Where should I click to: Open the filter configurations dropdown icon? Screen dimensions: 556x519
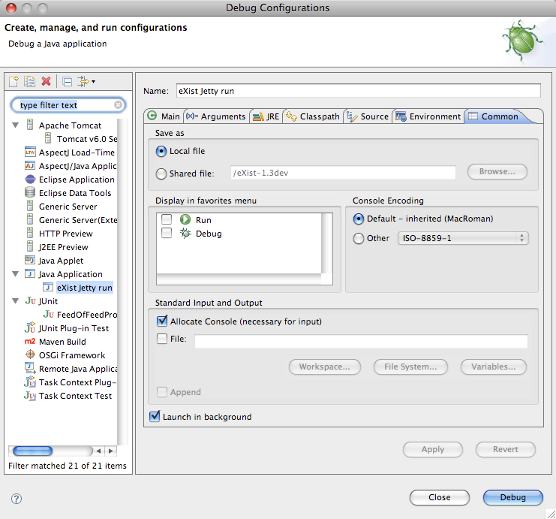[86, 82]
